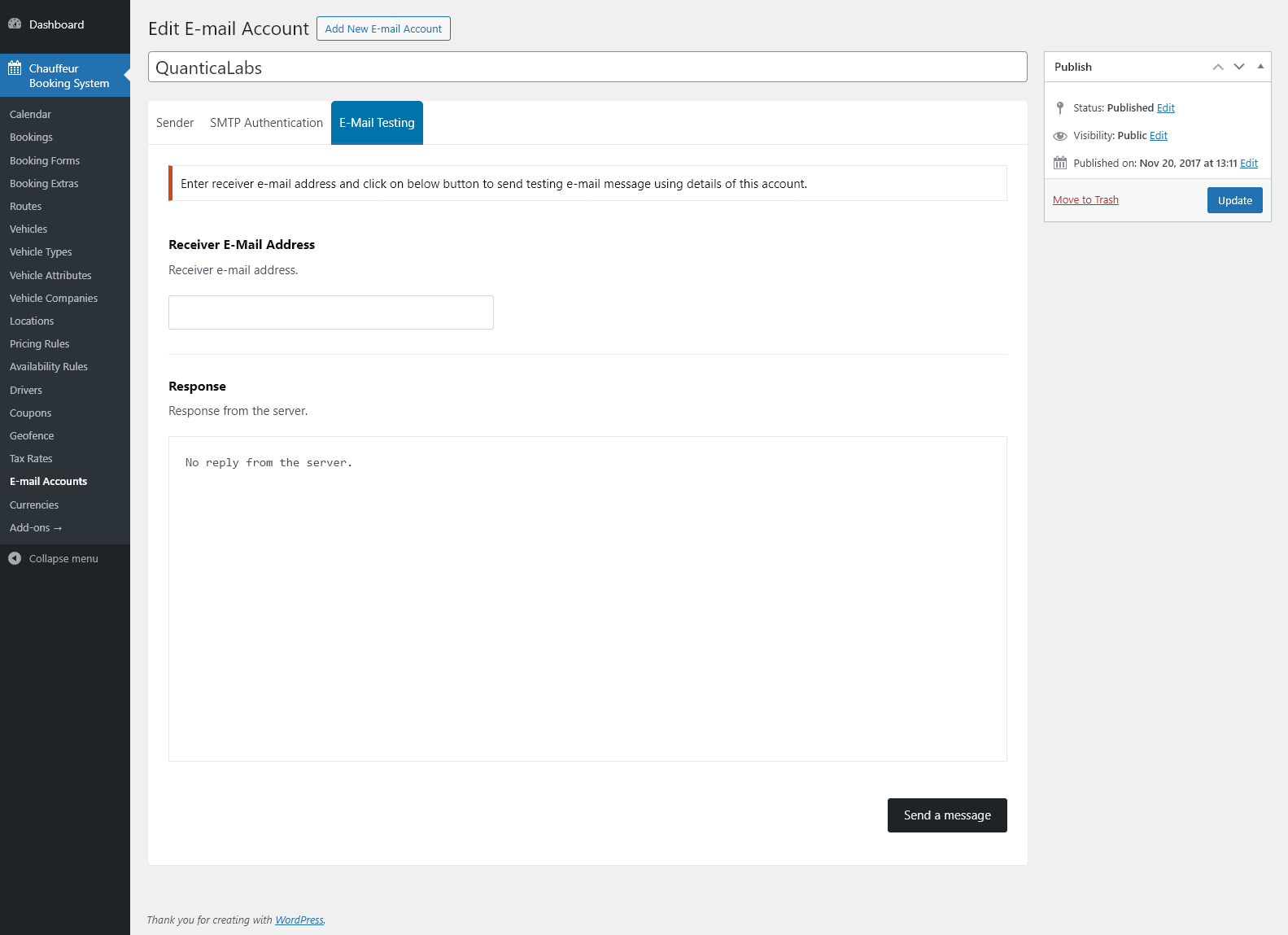Click Add New E-mail Account button
The height and width of the screenshot is (935, 1288).
tap(383, 28)
